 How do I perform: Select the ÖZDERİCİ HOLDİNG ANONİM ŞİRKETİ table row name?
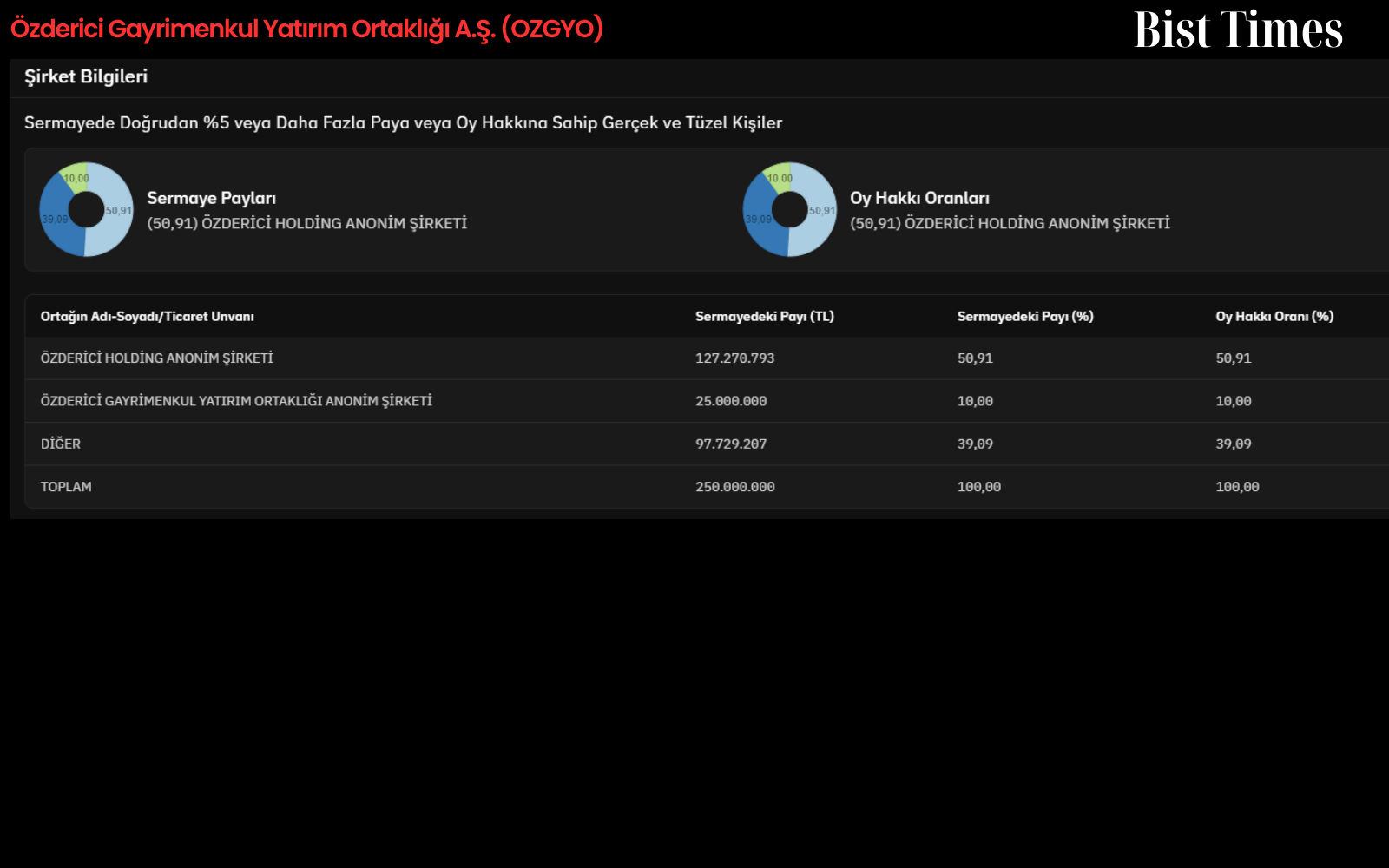[x=157, y=358]
